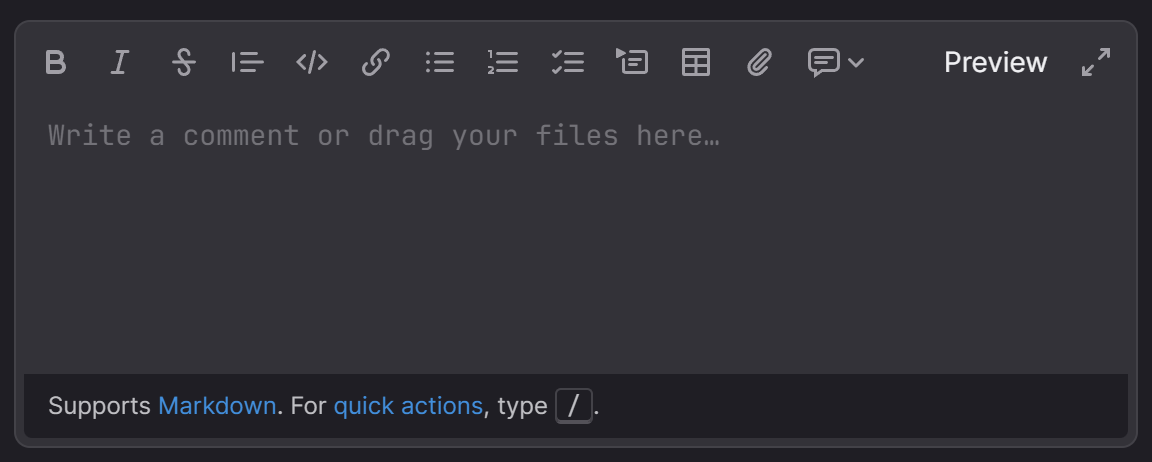Open the quick actions link
Image resolution: width=1152 pixels, height=462 pixels.
408,406
